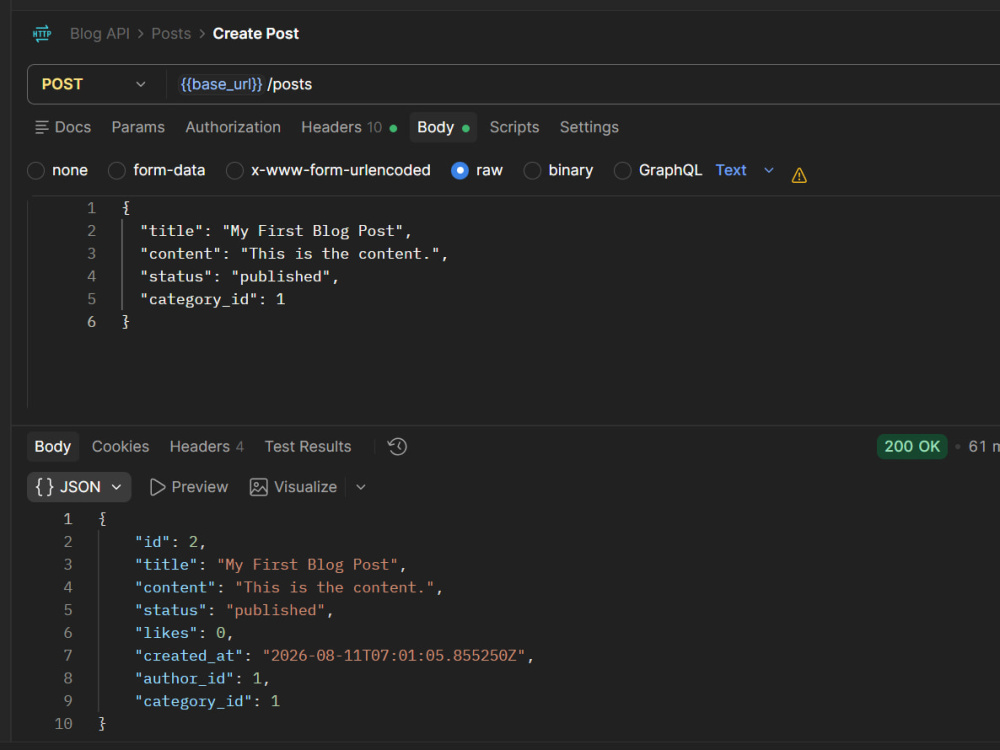The height and width of the screenshot is (750, 1000).
Task: Select the GraphQL radio button
Action: [622, 170]
